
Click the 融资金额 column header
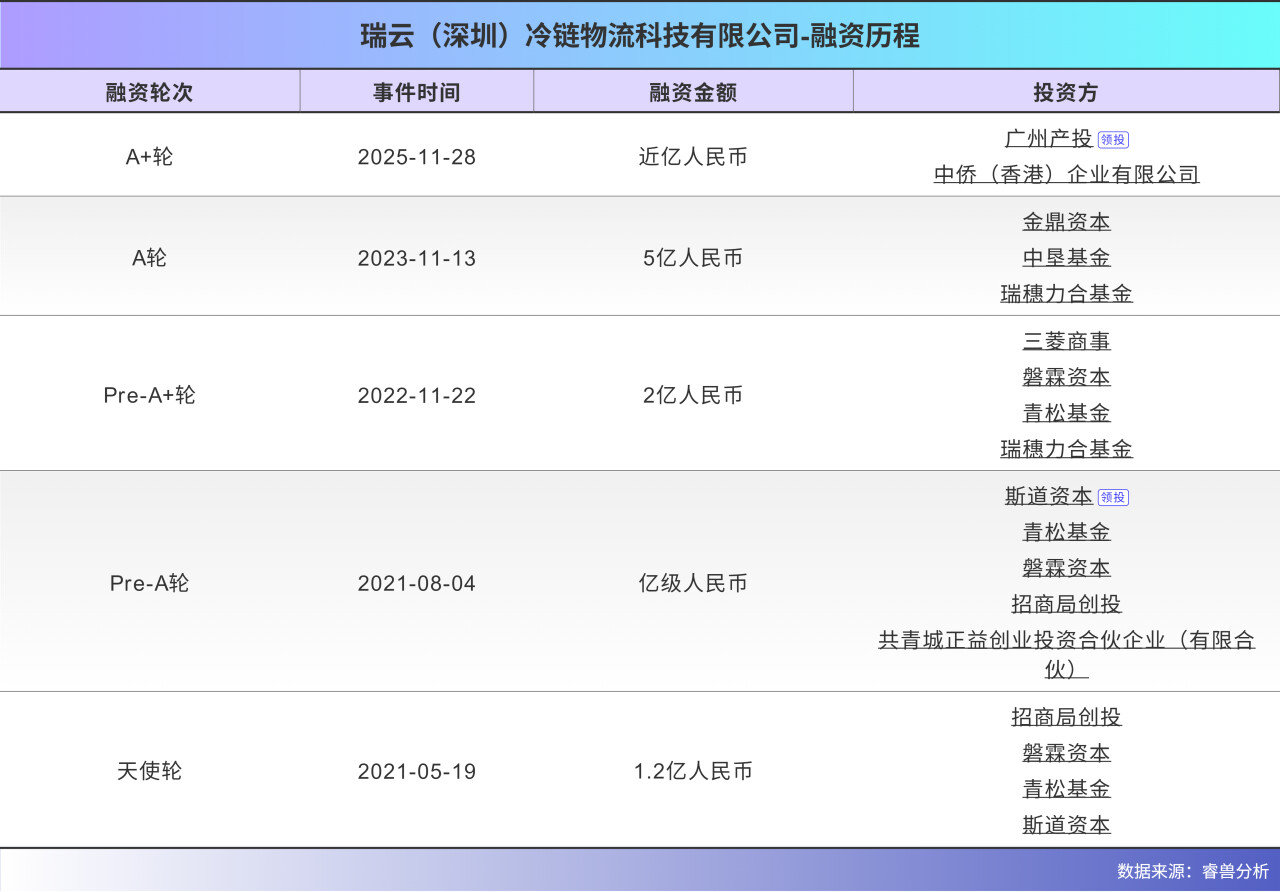tap(693, 92)
